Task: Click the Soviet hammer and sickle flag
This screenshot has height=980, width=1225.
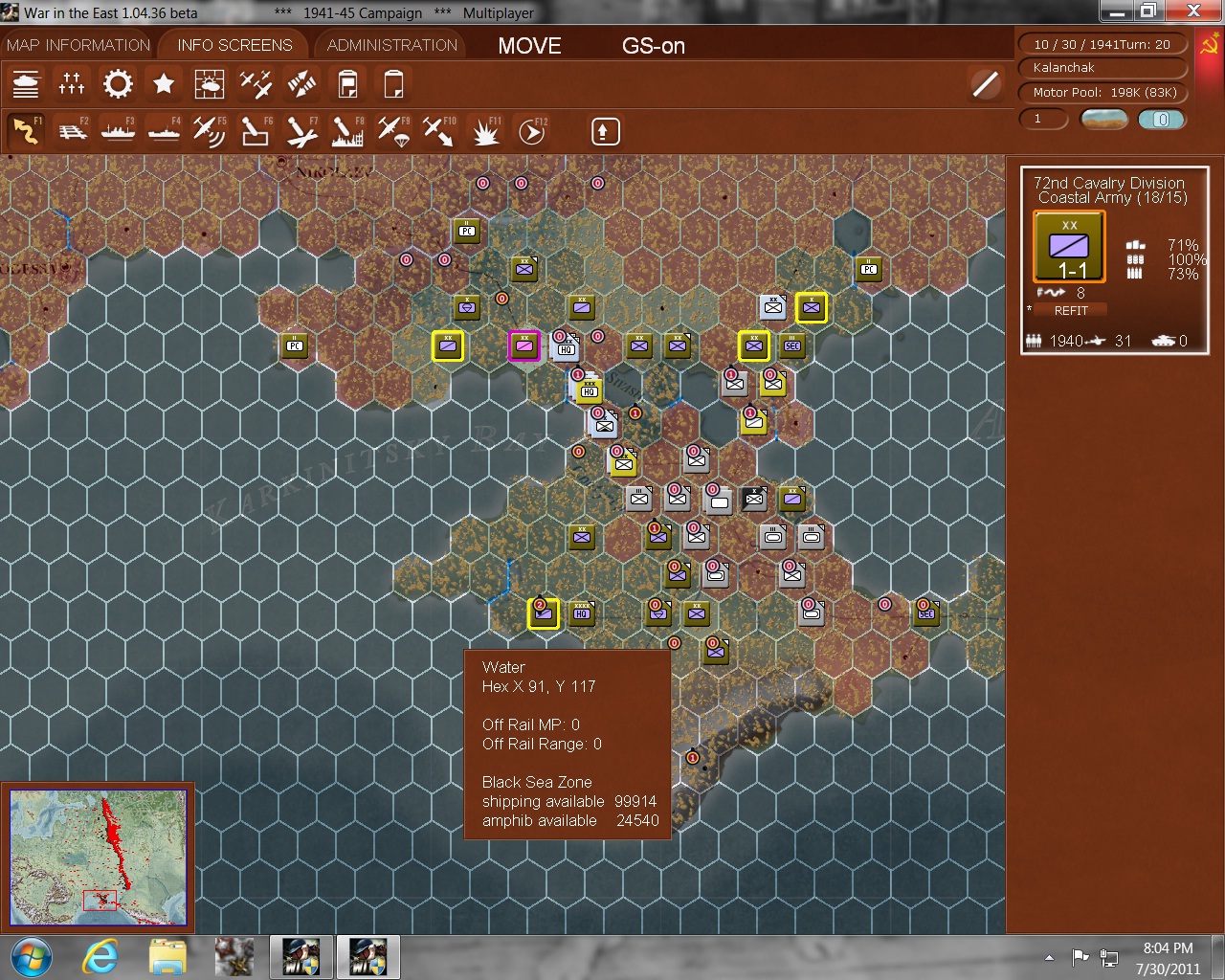Action: pos(1209,44)
